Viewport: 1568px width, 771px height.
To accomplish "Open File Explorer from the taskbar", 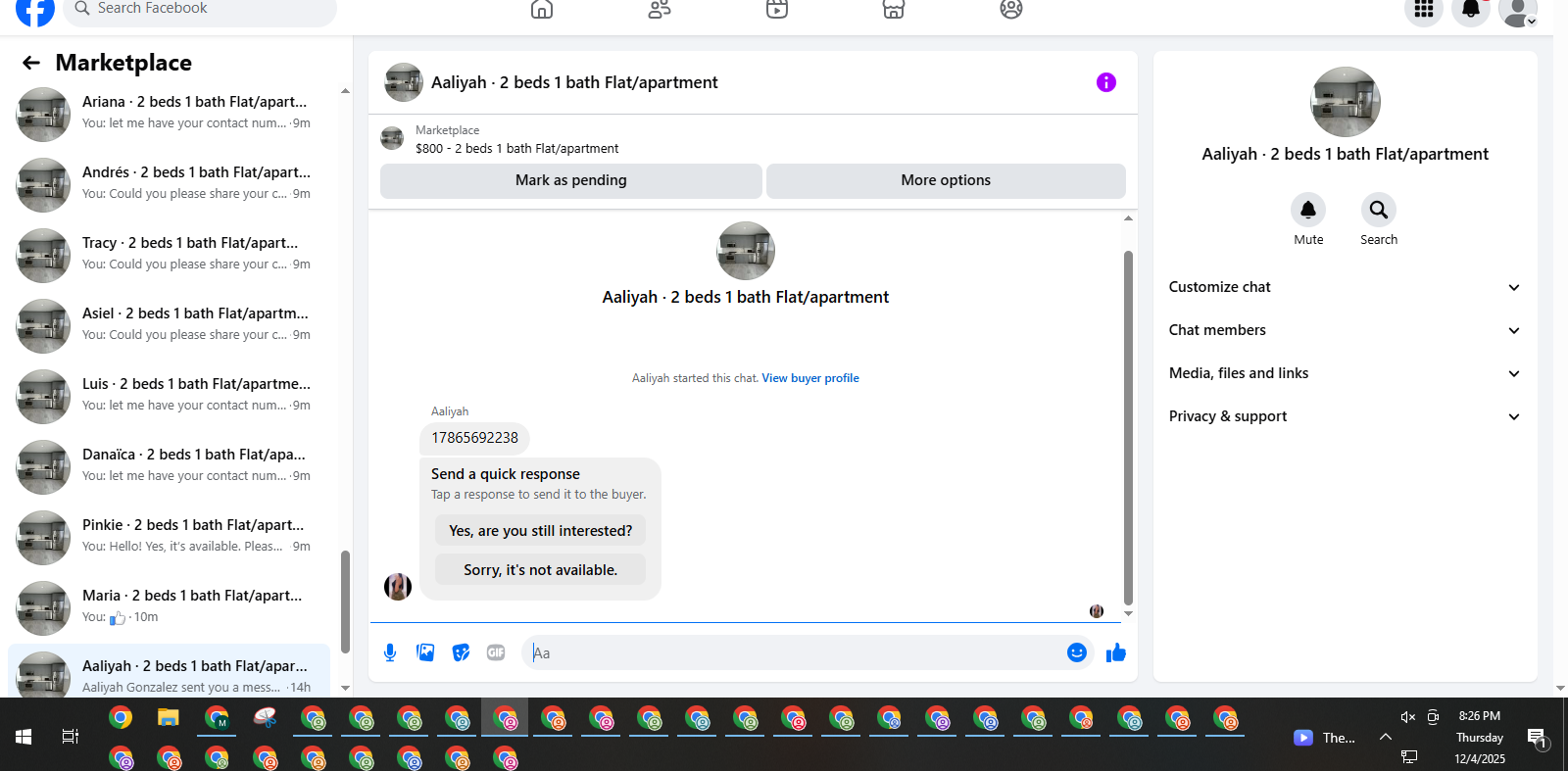I will 169,718.
